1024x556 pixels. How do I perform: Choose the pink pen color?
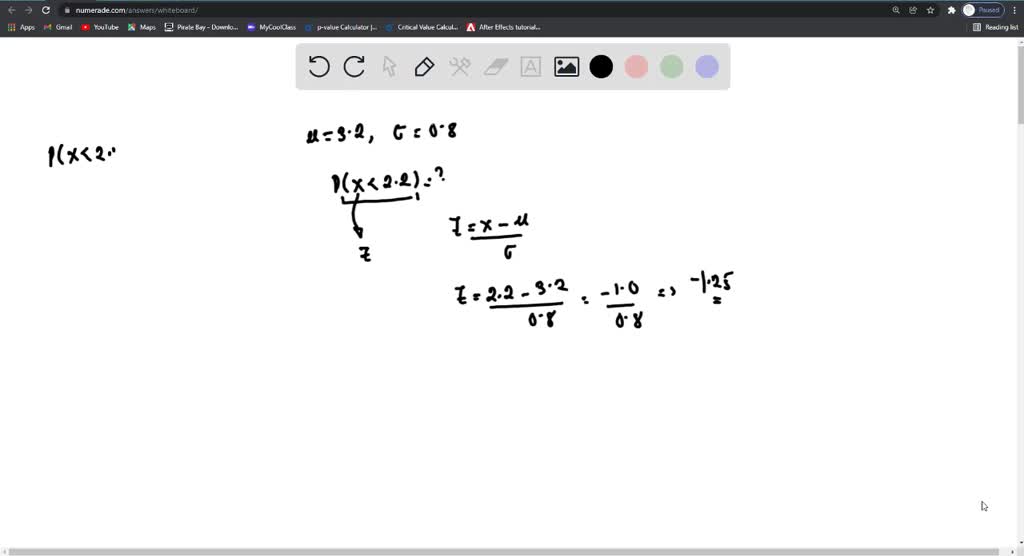click(x=636, y=67)
